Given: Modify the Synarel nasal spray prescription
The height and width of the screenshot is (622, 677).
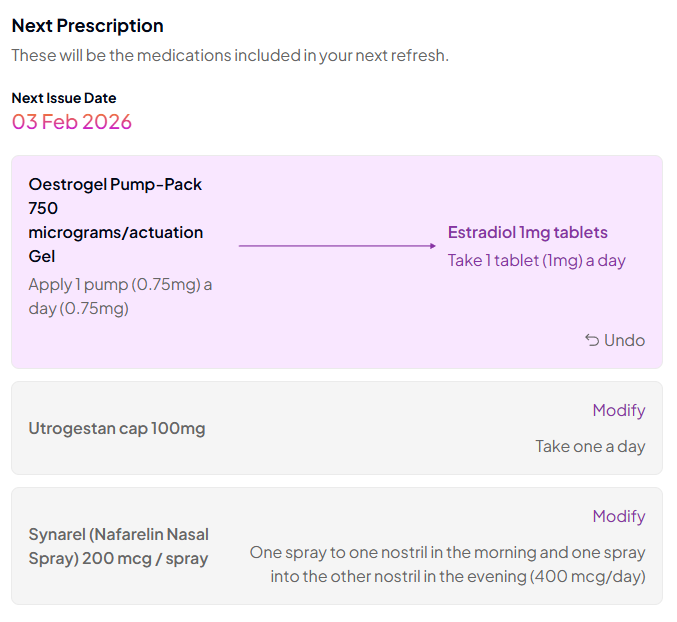Looking at the screenshot, I should point(618,516).
